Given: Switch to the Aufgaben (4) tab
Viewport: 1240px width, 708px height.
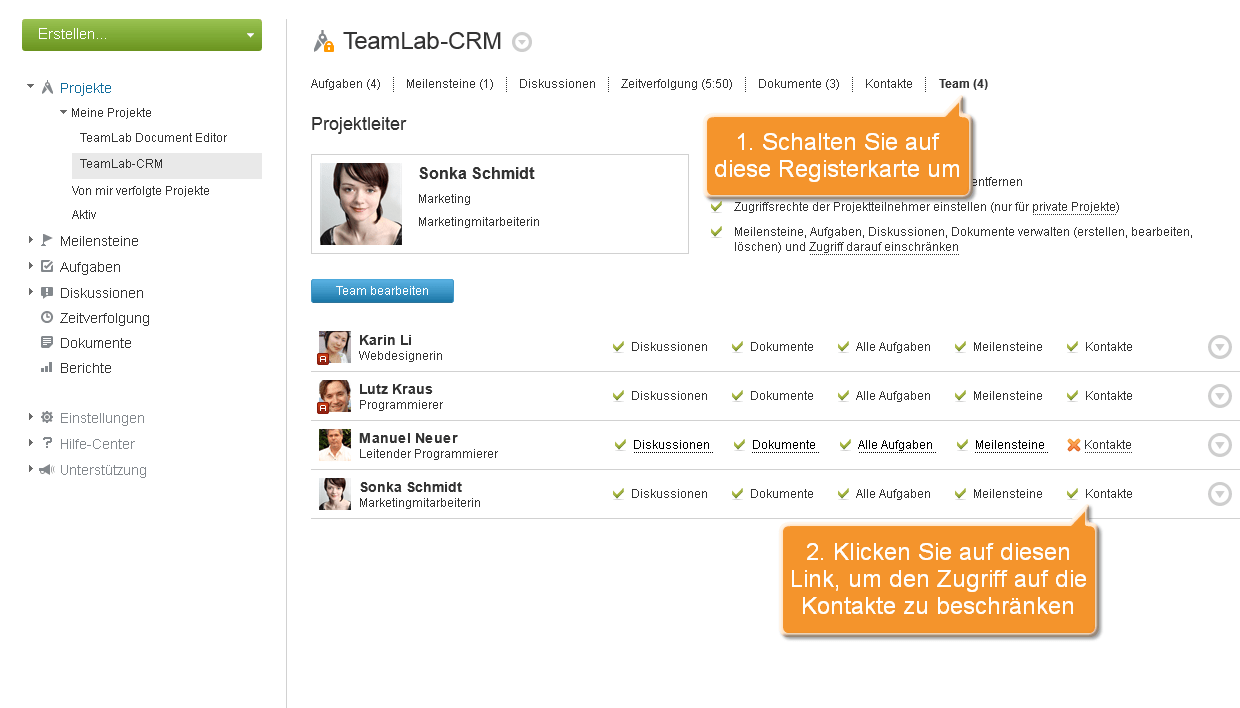Looking at the screenshot, I should (345, 84).
